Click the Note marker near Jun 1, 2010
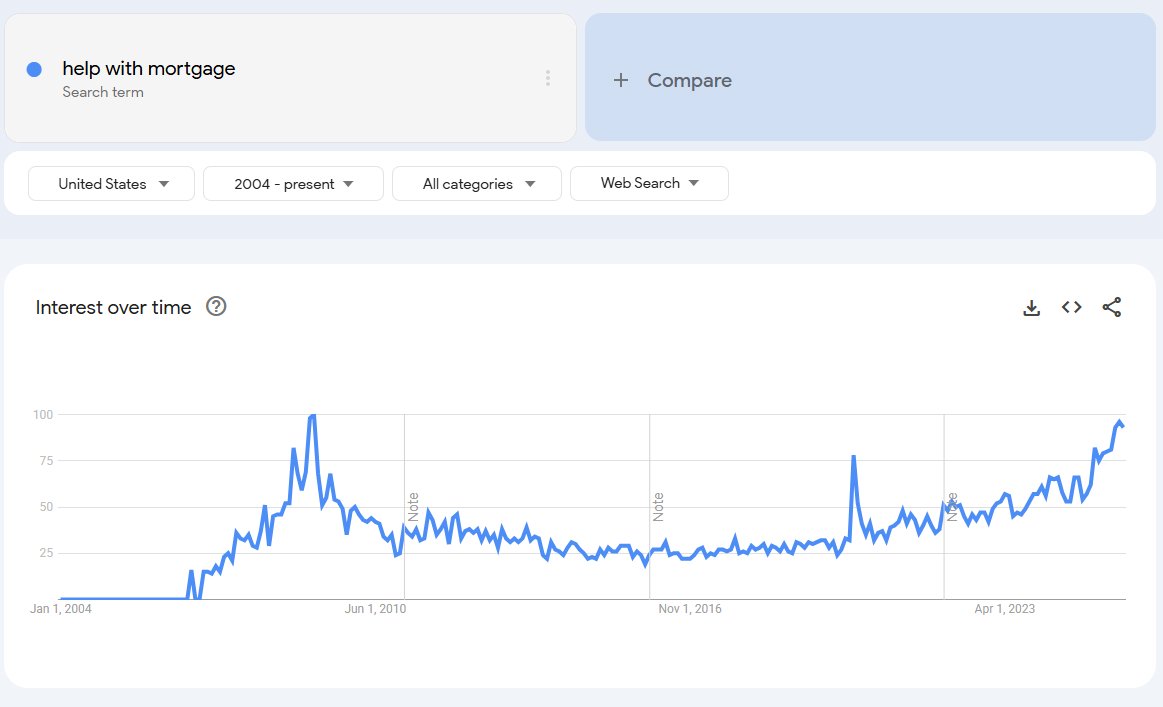The width and height of the screenshot is (1163, 707). click(x=413, y=507)
